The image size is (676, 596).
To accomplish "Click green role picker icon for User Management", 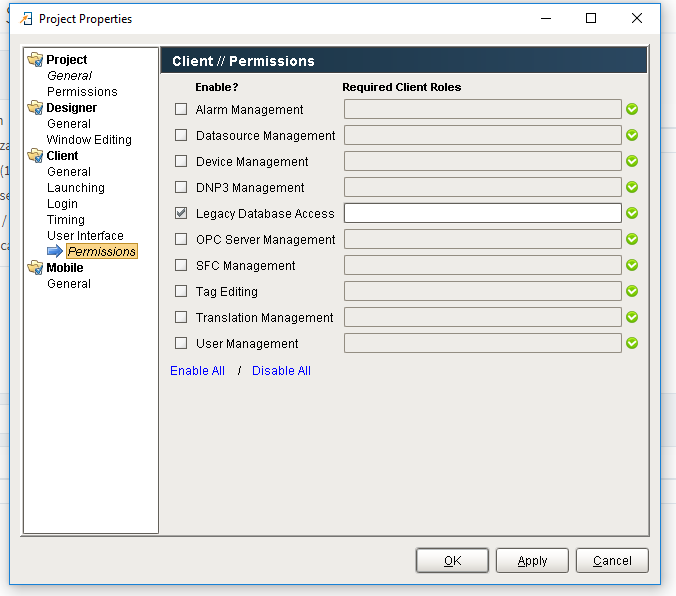I will point(632,343).
